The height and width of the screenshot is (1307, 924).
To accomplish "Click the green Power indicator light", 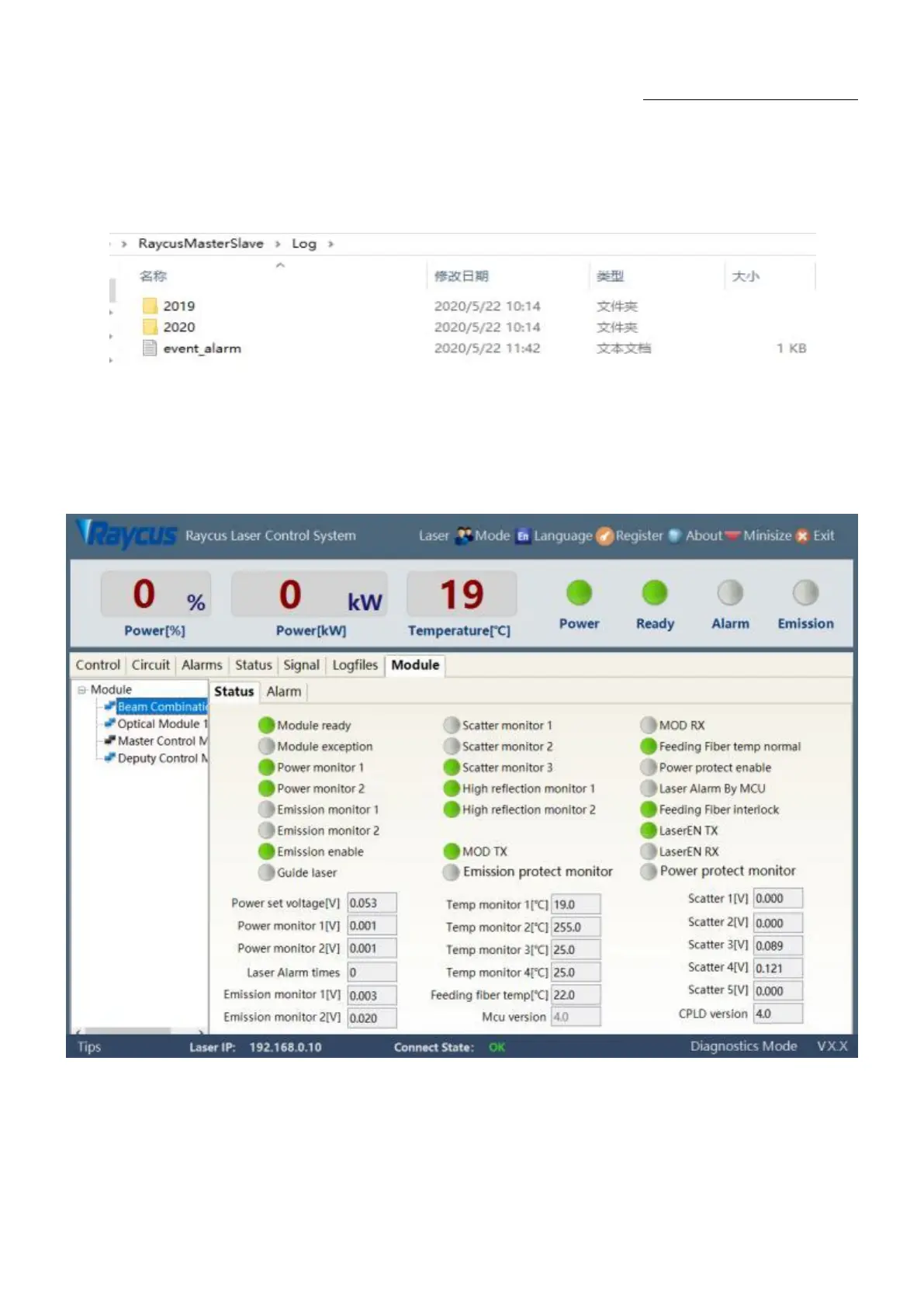I will point(579,593).
